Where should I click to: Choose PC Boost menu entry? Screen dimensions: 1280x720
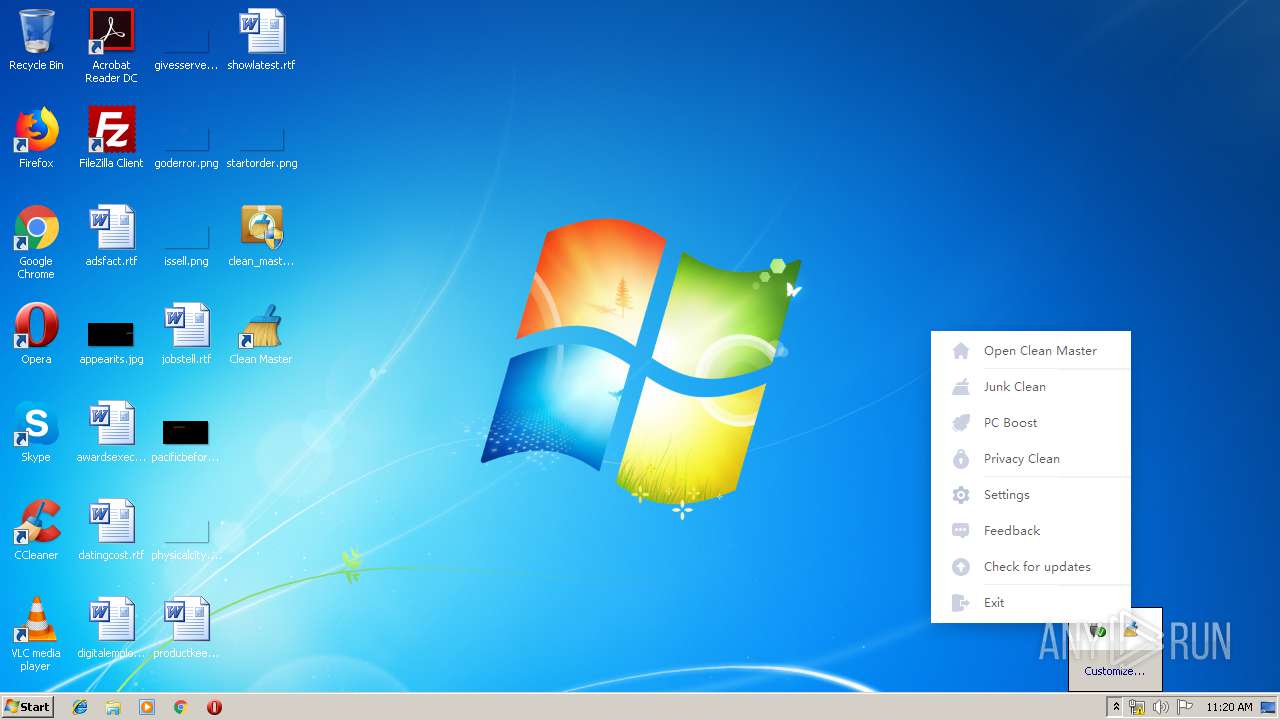tap(1031, 423)
